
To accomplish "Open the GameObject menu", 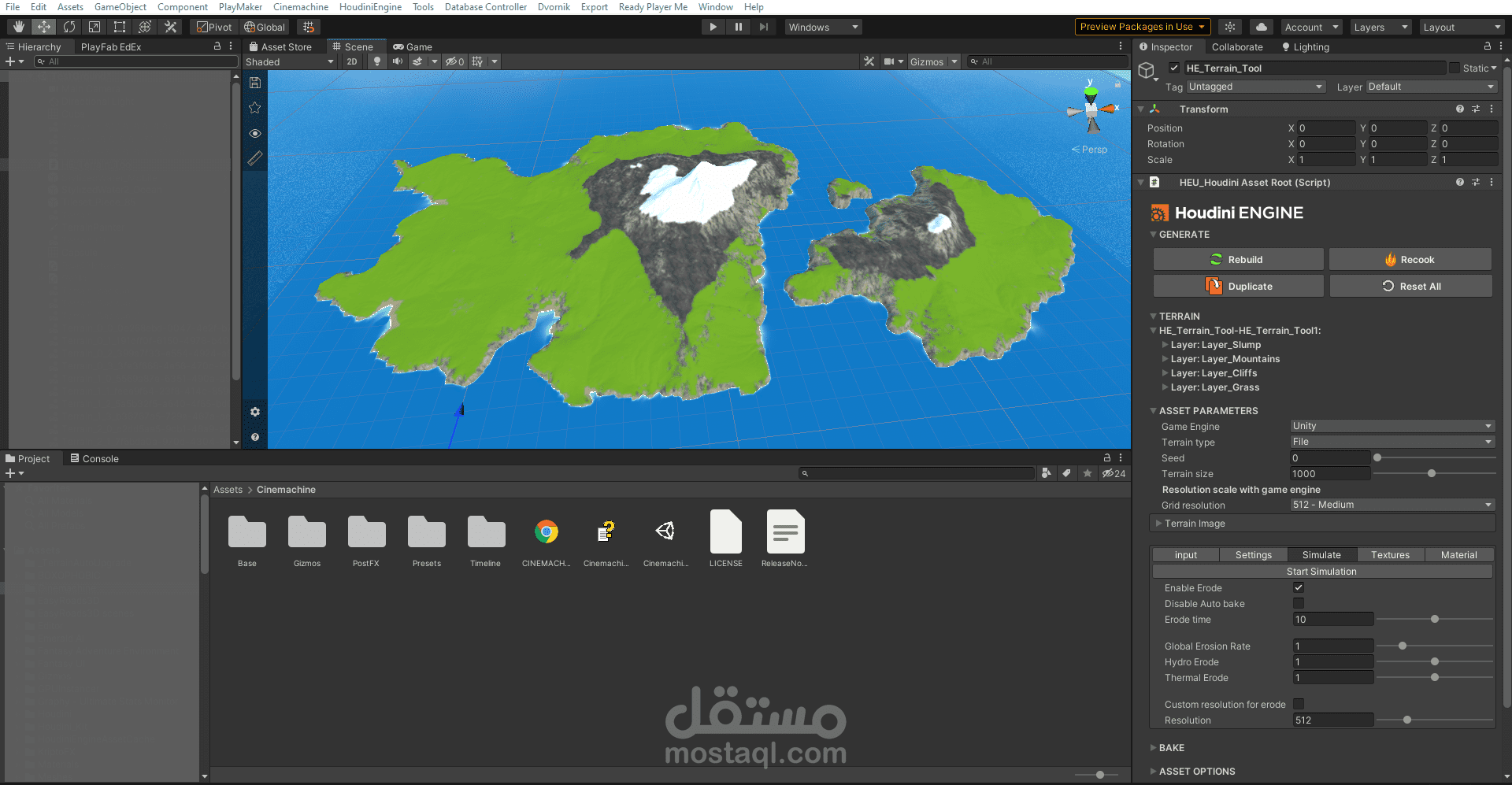I will (x=120, y=7).
